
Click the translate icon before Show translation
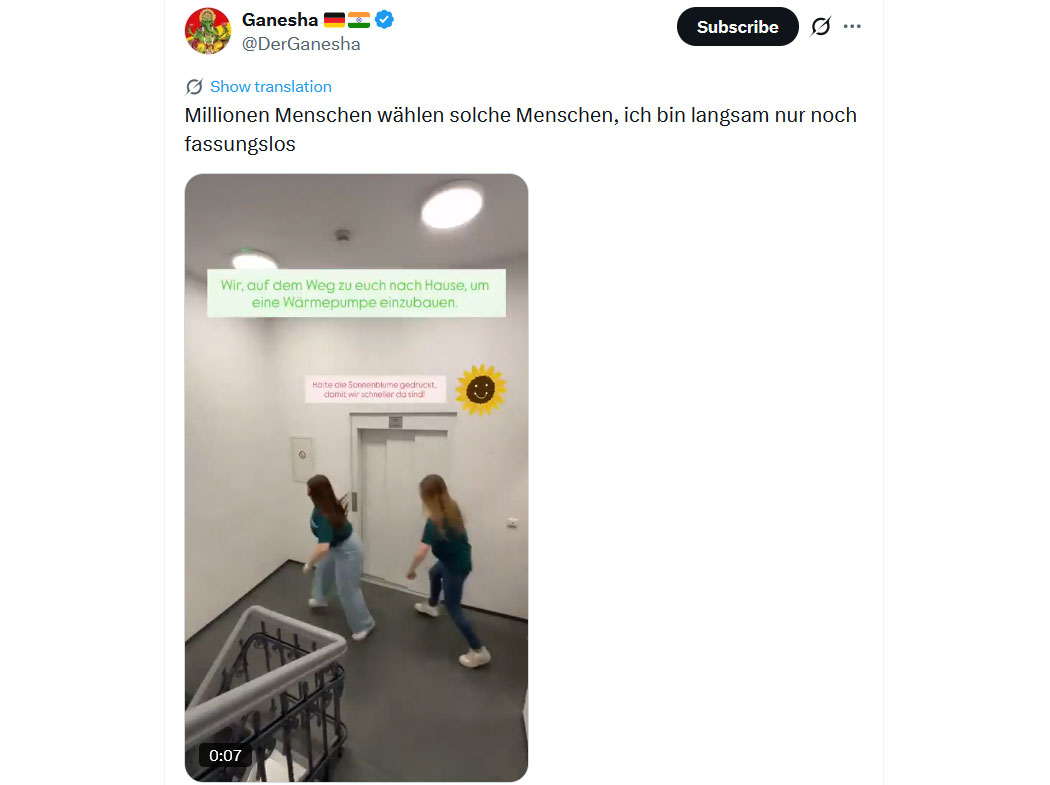coord(194,87)
